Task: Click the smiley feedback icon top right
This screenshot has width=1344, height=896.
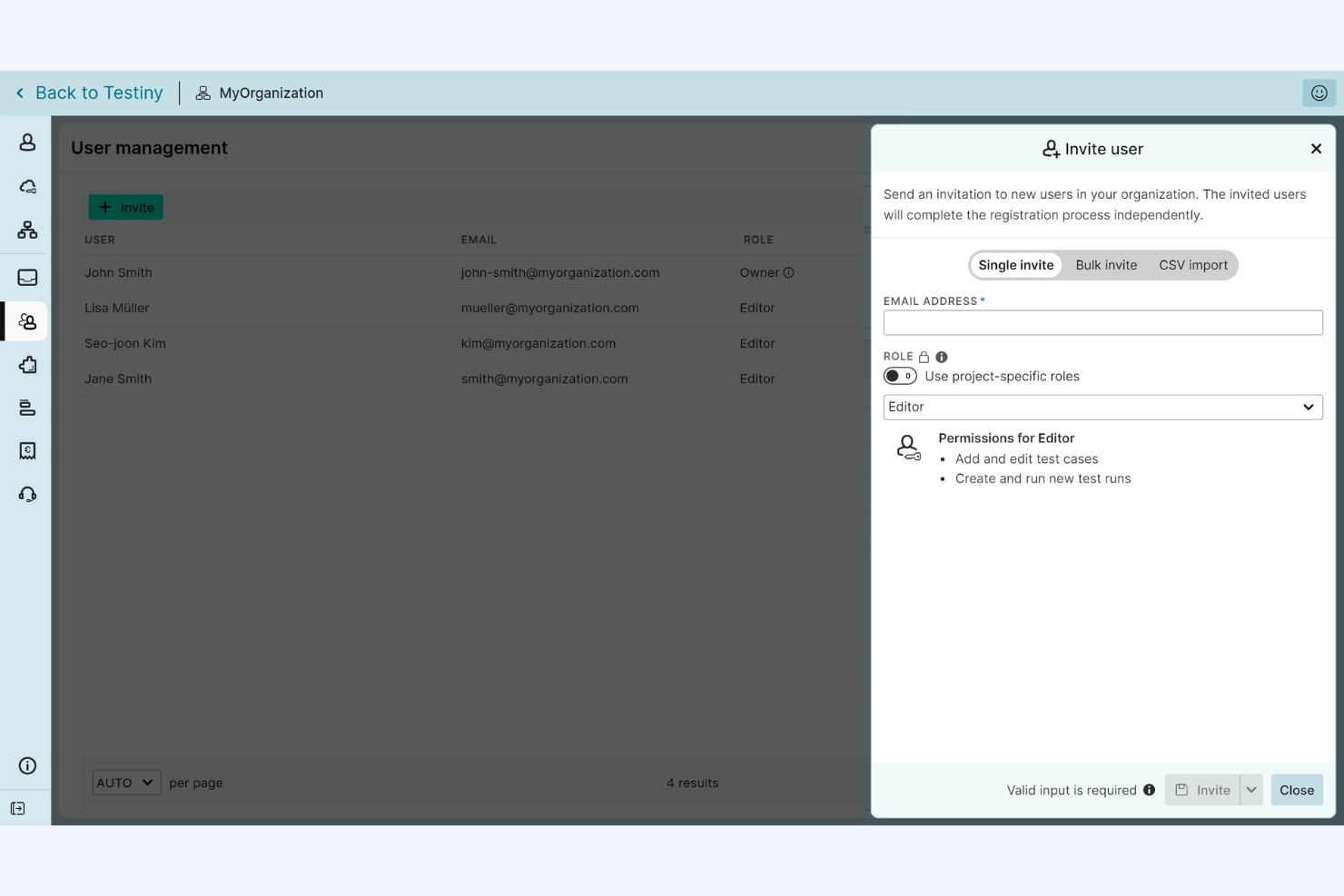Action: click(x=1319, y=93)
